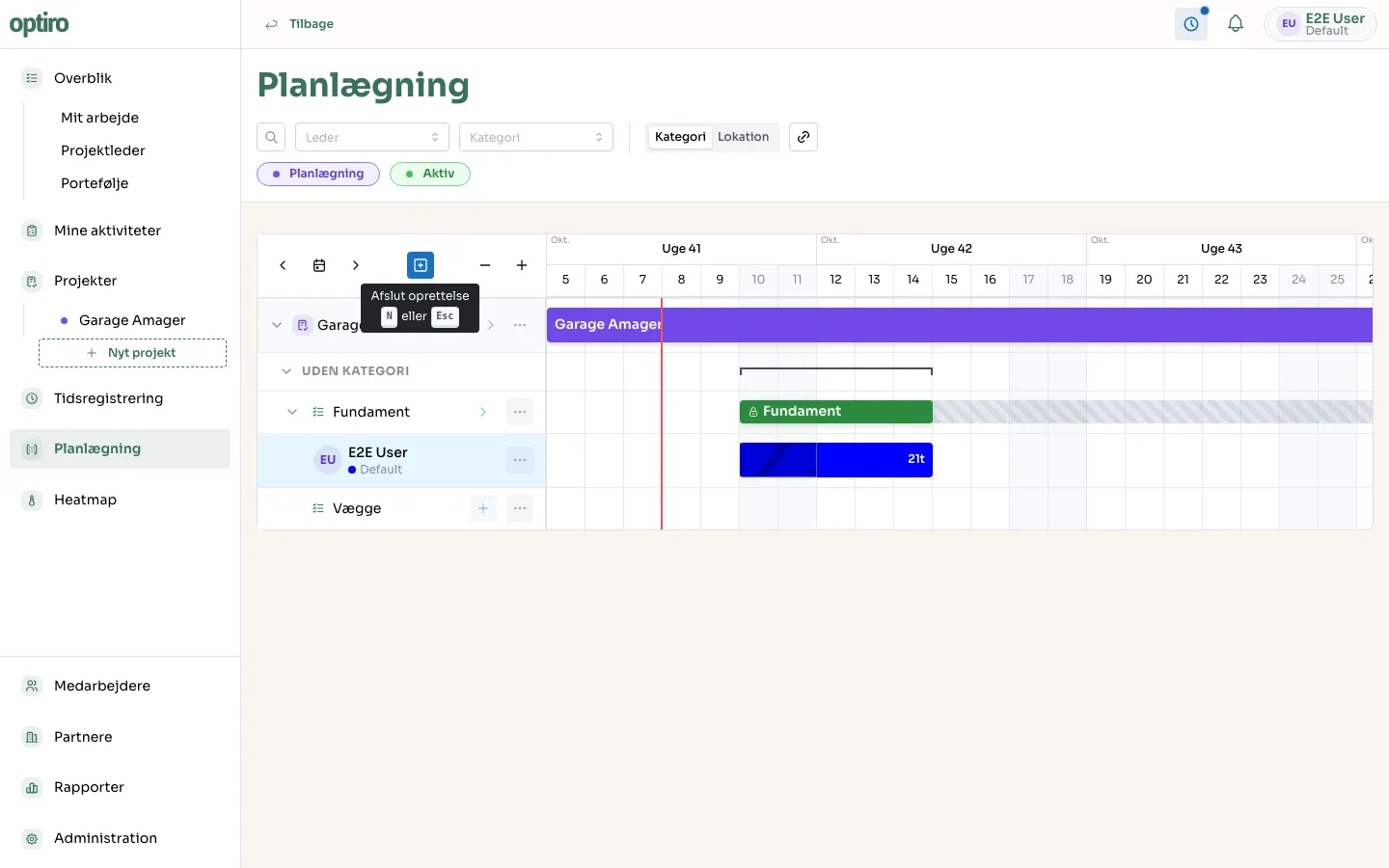Viewport: 1389px width, 868px height.
Task: Zoom out the timeline with minus
Action: (485, 265)
